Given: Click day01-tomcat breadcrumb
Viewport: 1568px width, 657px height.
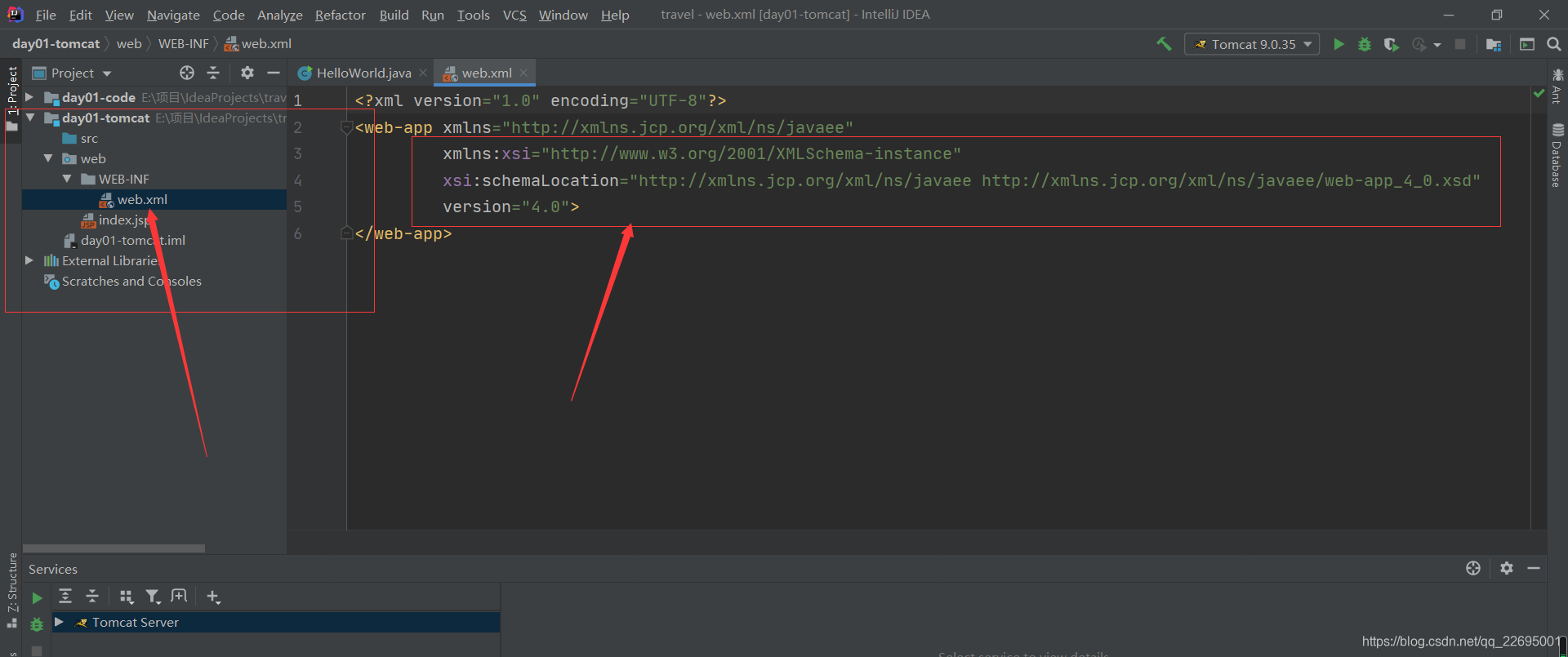Looking at the screenshot, I should click(x=56, y=44).
